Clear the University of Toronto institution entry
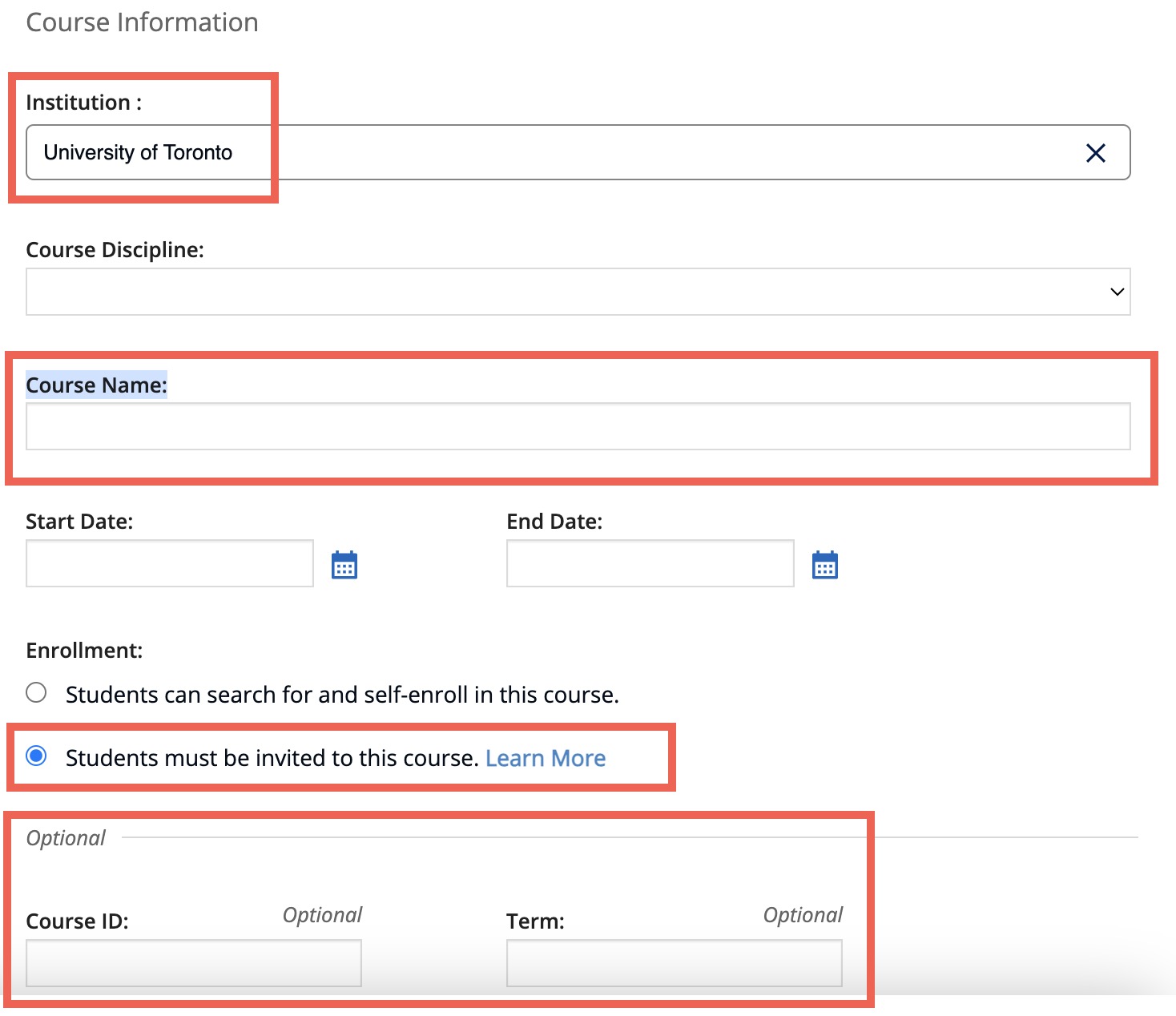This screenshot has height=1016, width=1176. coord(1095,153)
